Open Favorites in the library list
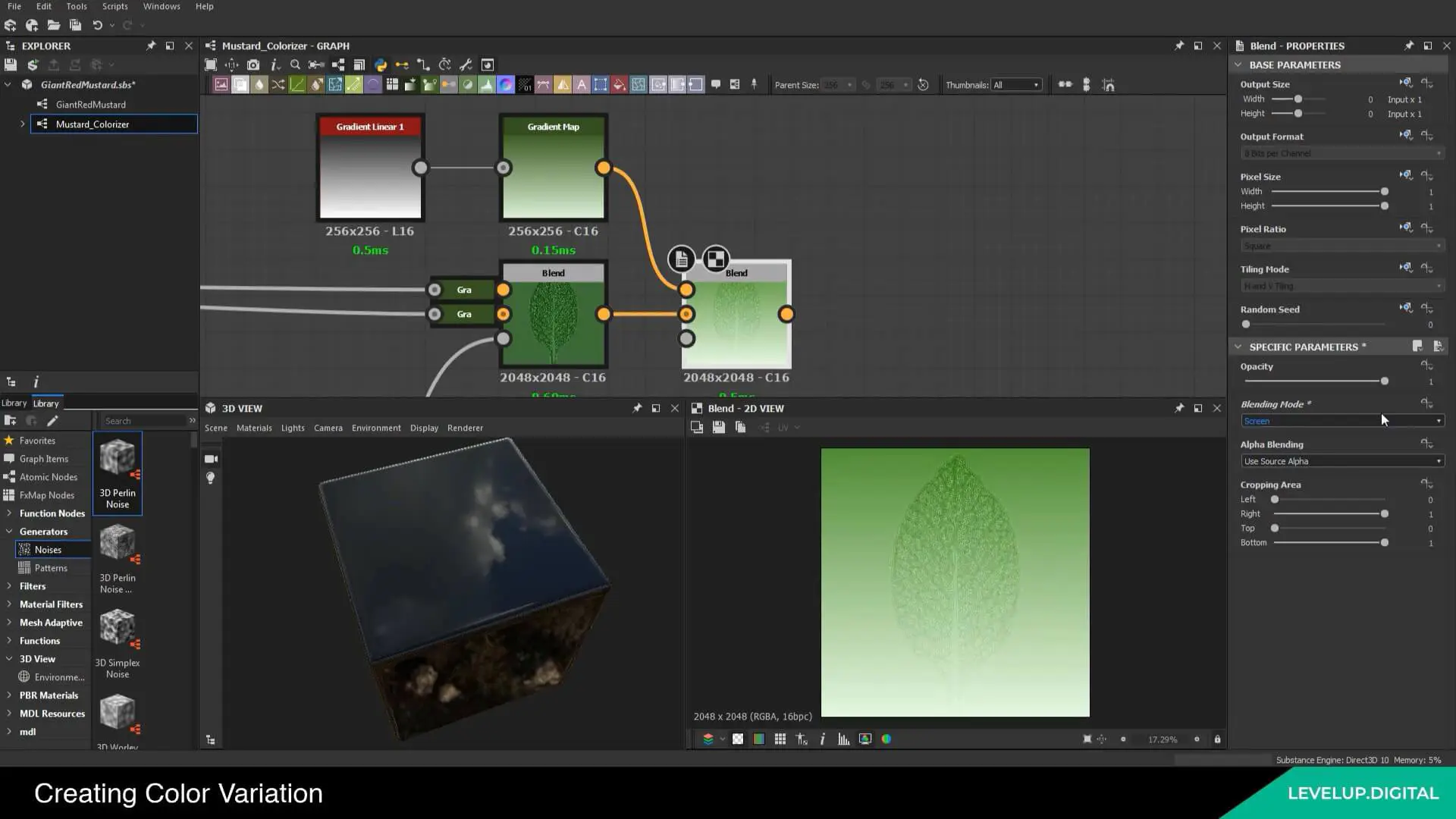Image resolution: width=1456 pixels, height=819 pixels. pos(37,441)
